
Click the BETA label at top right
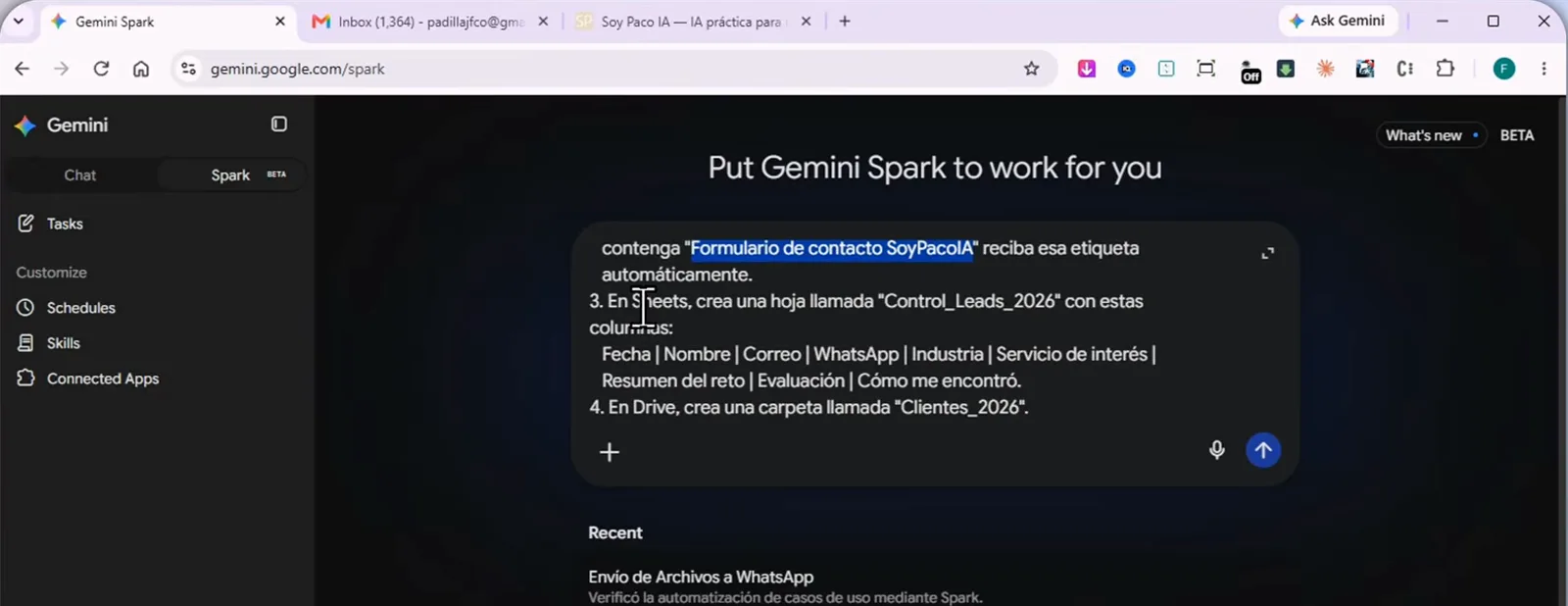[x=1517, y=135]
